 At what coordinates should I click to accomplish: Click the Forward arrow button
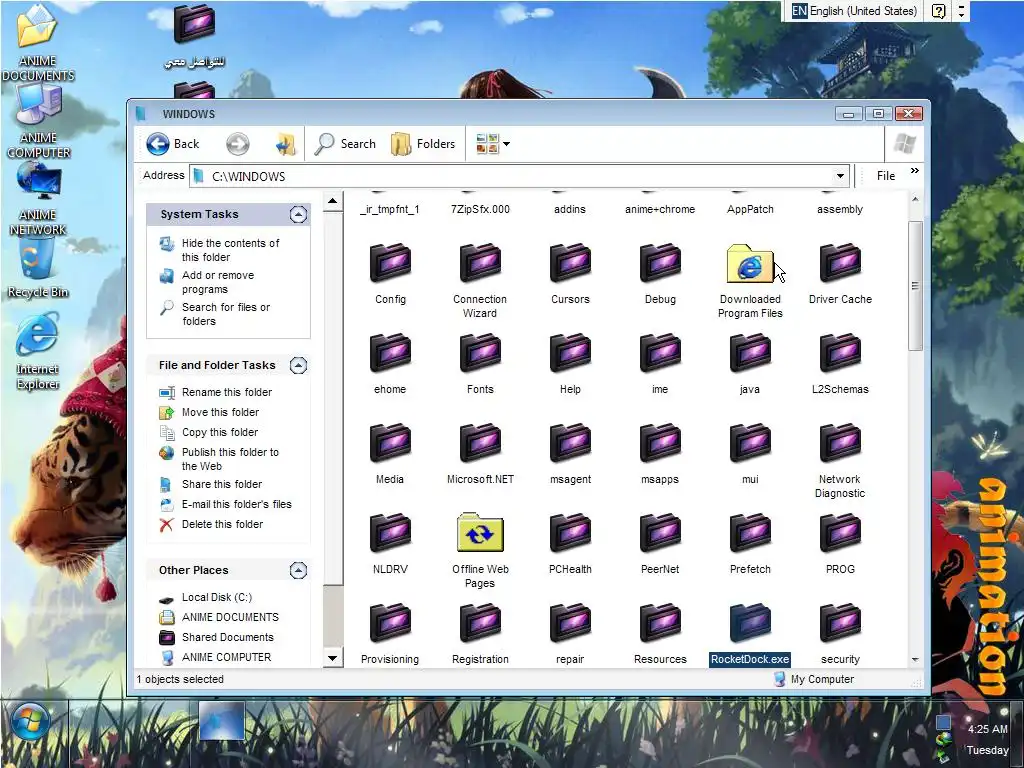coord(238,144)
